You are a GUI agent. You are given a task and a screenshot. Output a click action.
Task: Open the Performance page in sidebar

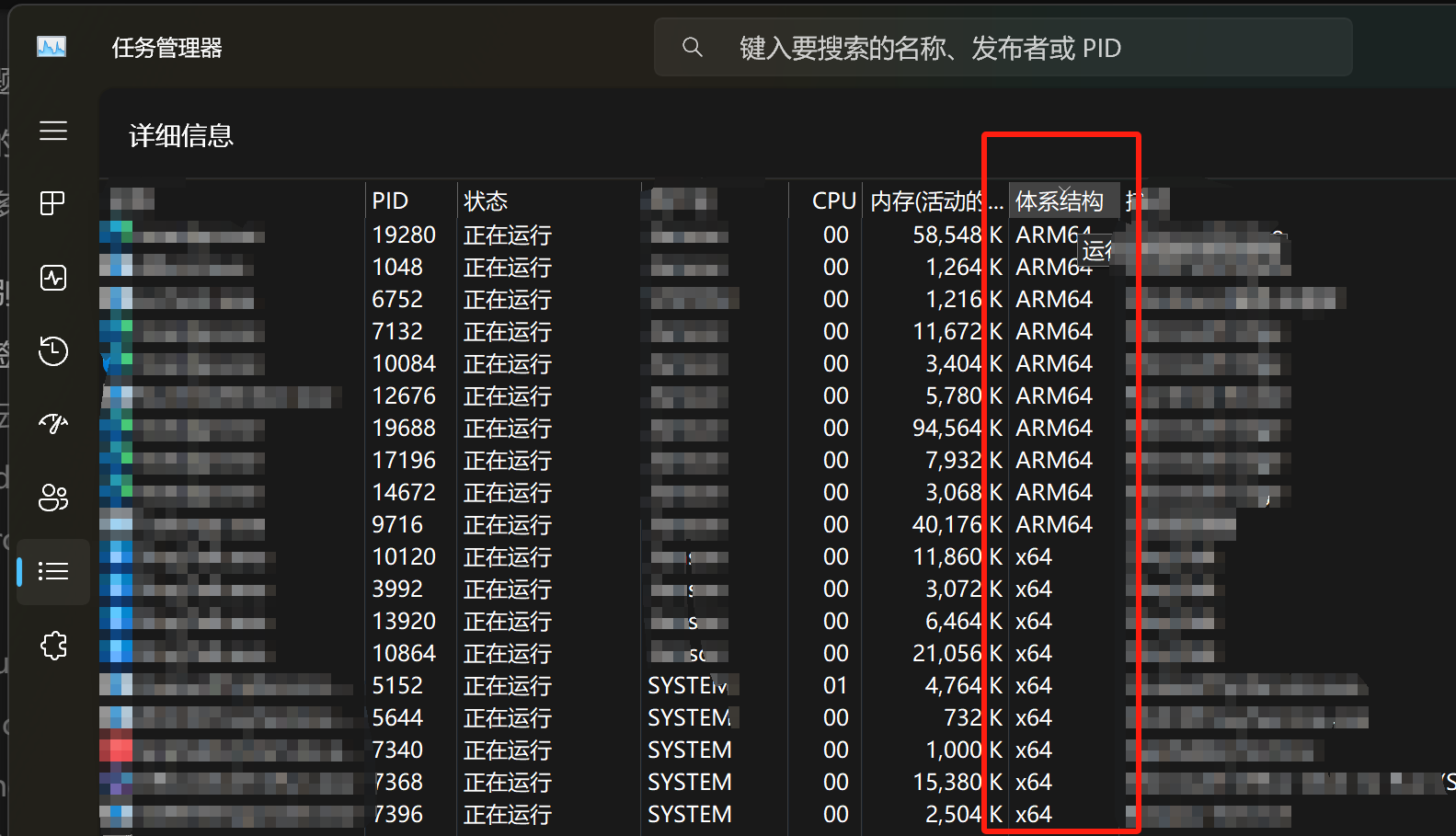53,277
